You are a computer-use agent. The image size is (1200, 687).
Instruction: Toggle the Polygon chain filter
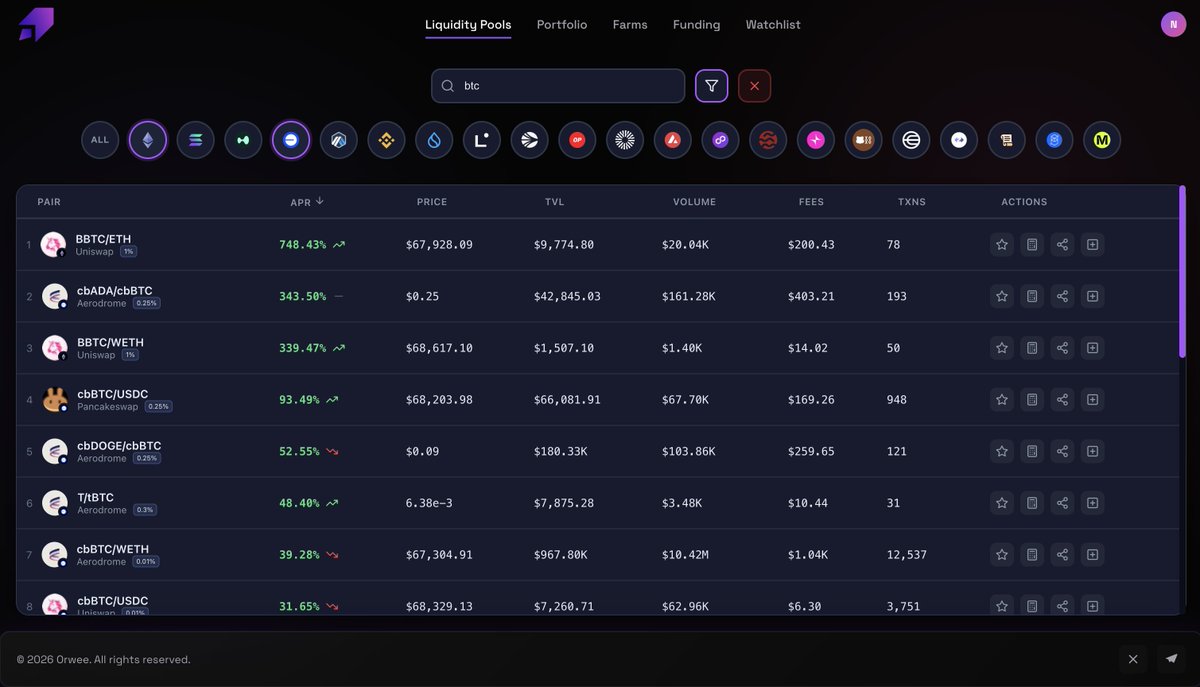tap(720, 140)
